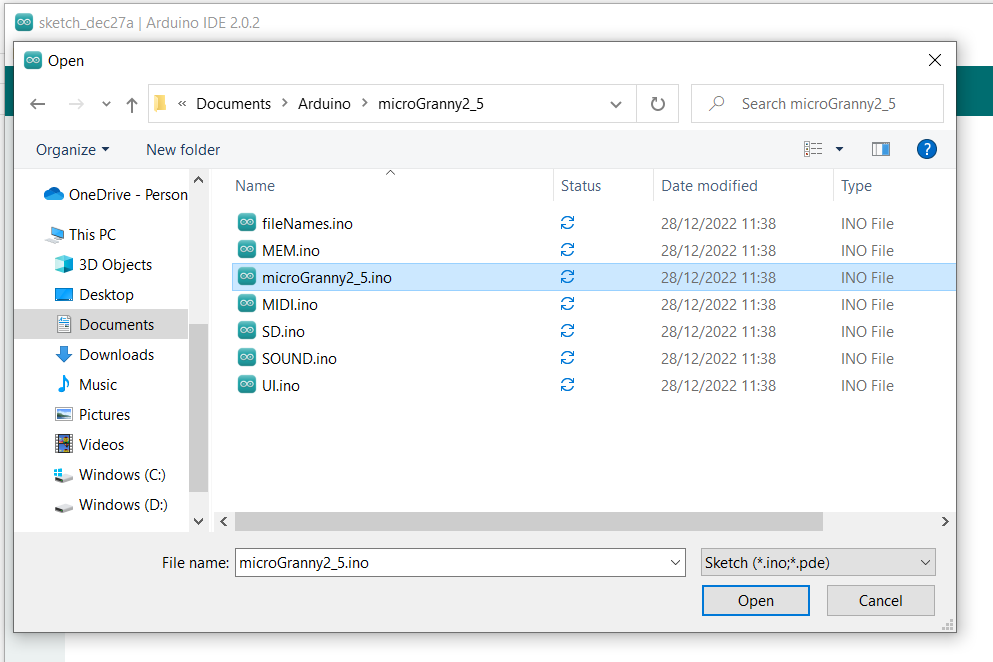
Task: Sort files by Status column
Action: (x=581, y=186)
